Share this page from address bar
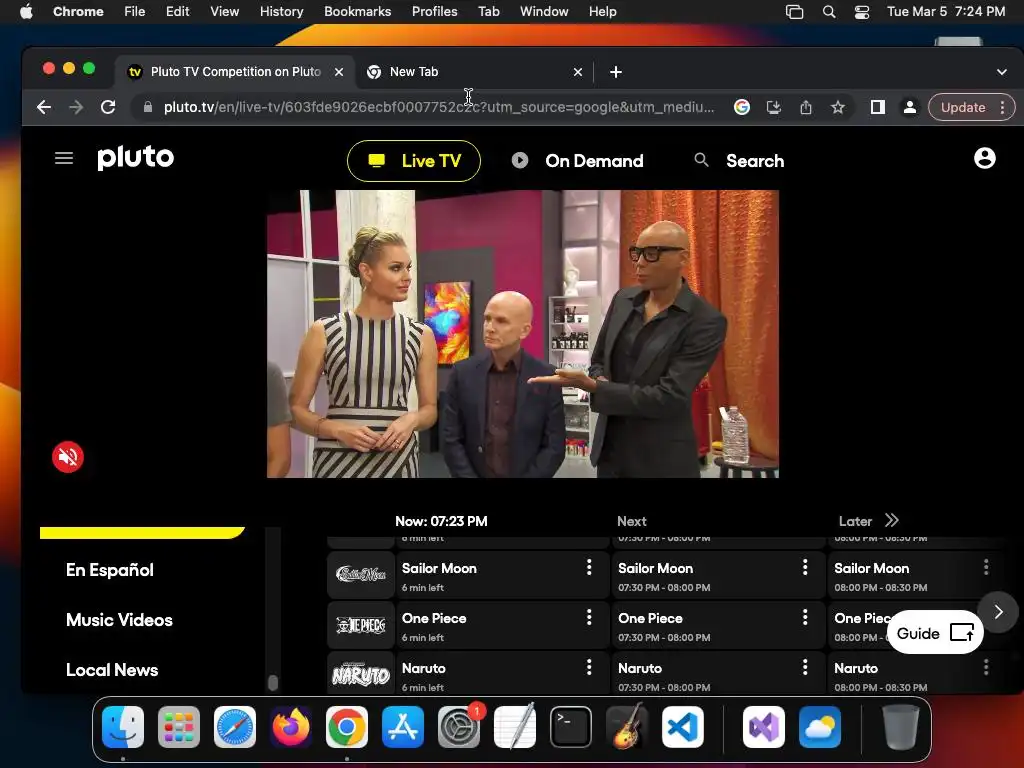 point(806,107)
